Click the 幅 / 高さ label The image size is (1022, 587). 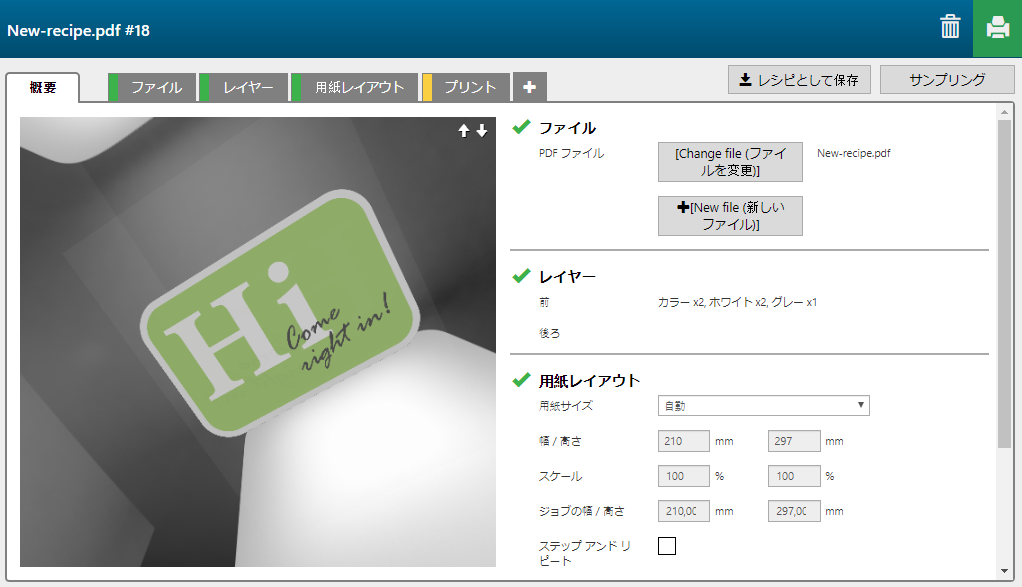pos(560,441)
